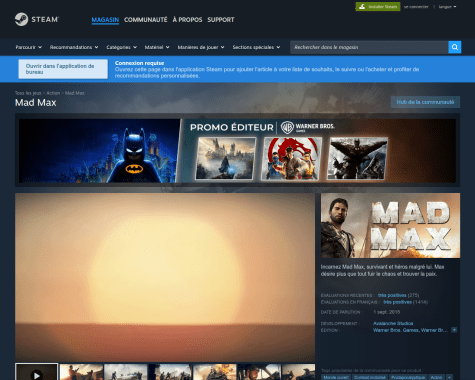Expand the Parcourir dropdown
475x380 pixels.
29,47
